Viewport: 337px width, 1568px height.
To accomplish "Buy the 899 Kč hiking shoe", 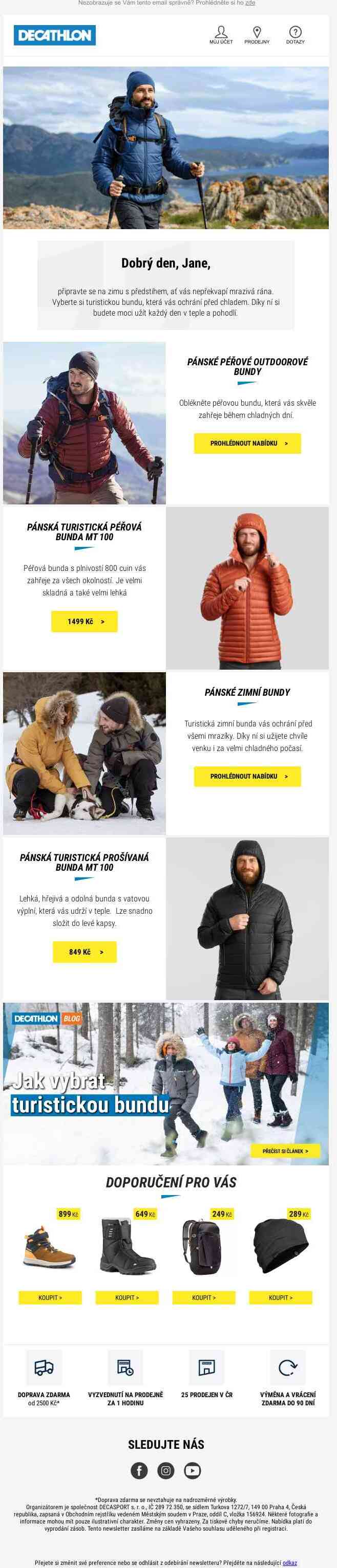I will pos(50,1298).
